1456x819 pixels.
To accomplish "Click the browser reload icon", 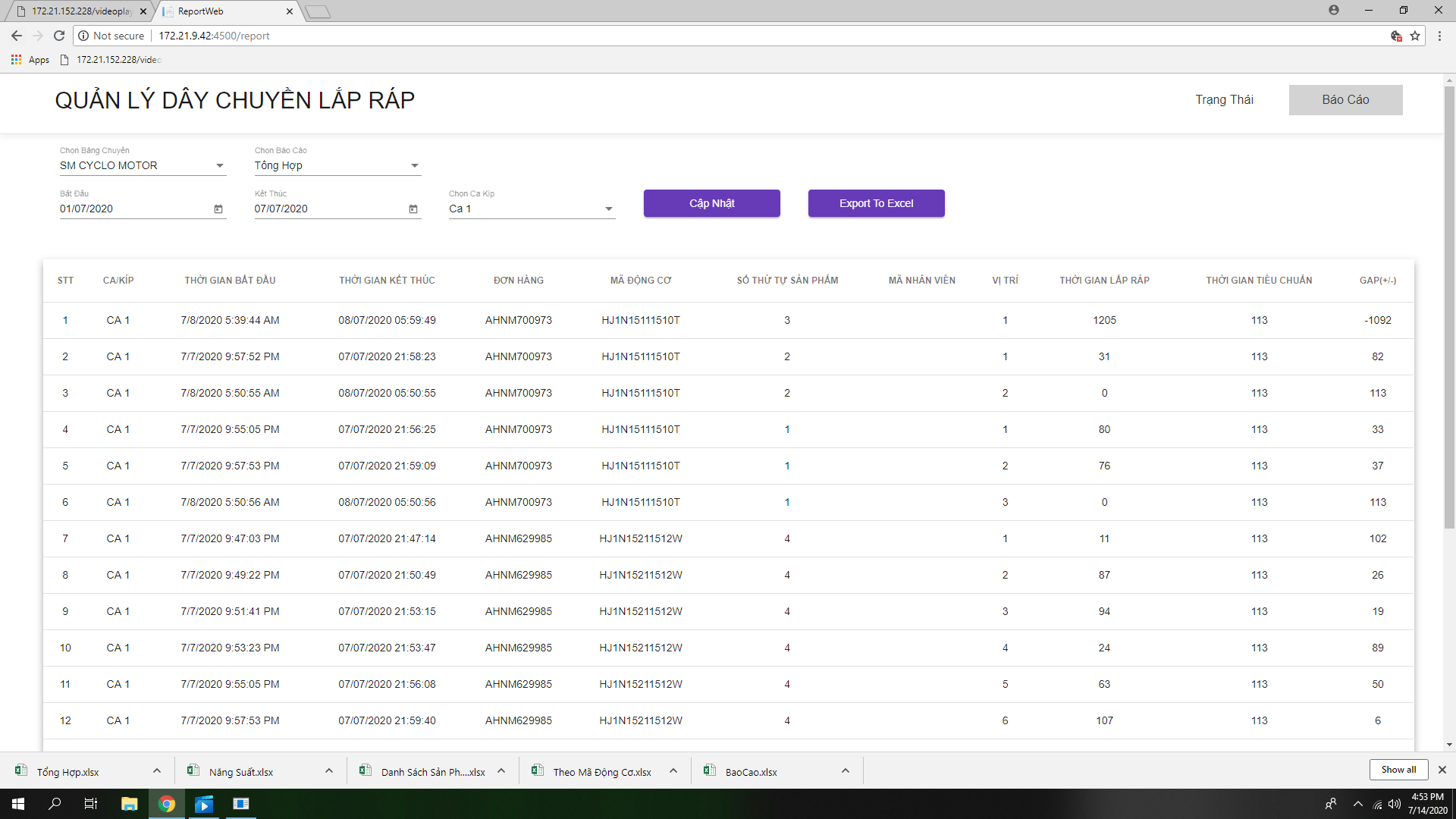I will click(59, 36).
